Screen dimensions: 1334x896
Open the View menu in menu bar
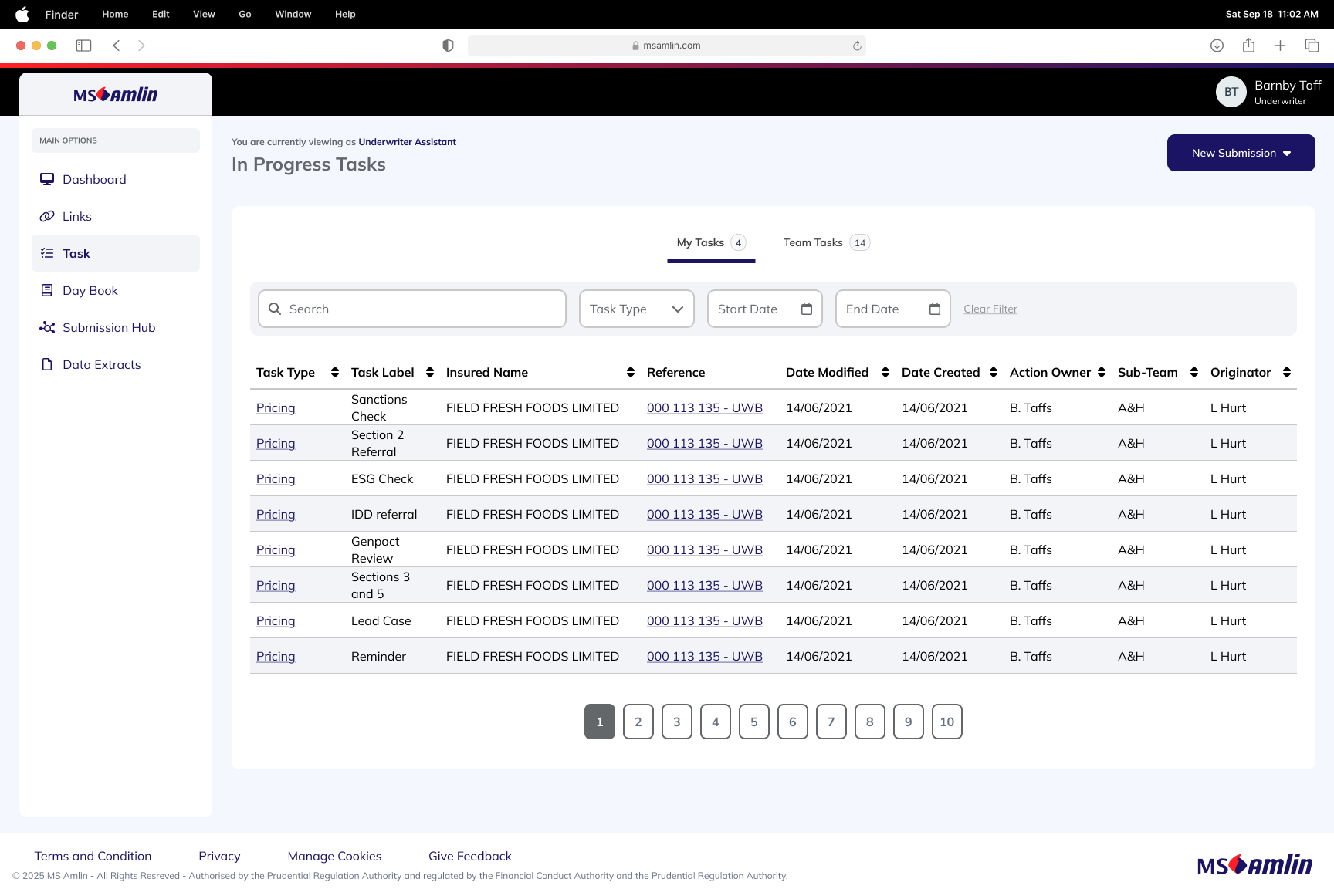pyautogui.click(x=204, y=14)
